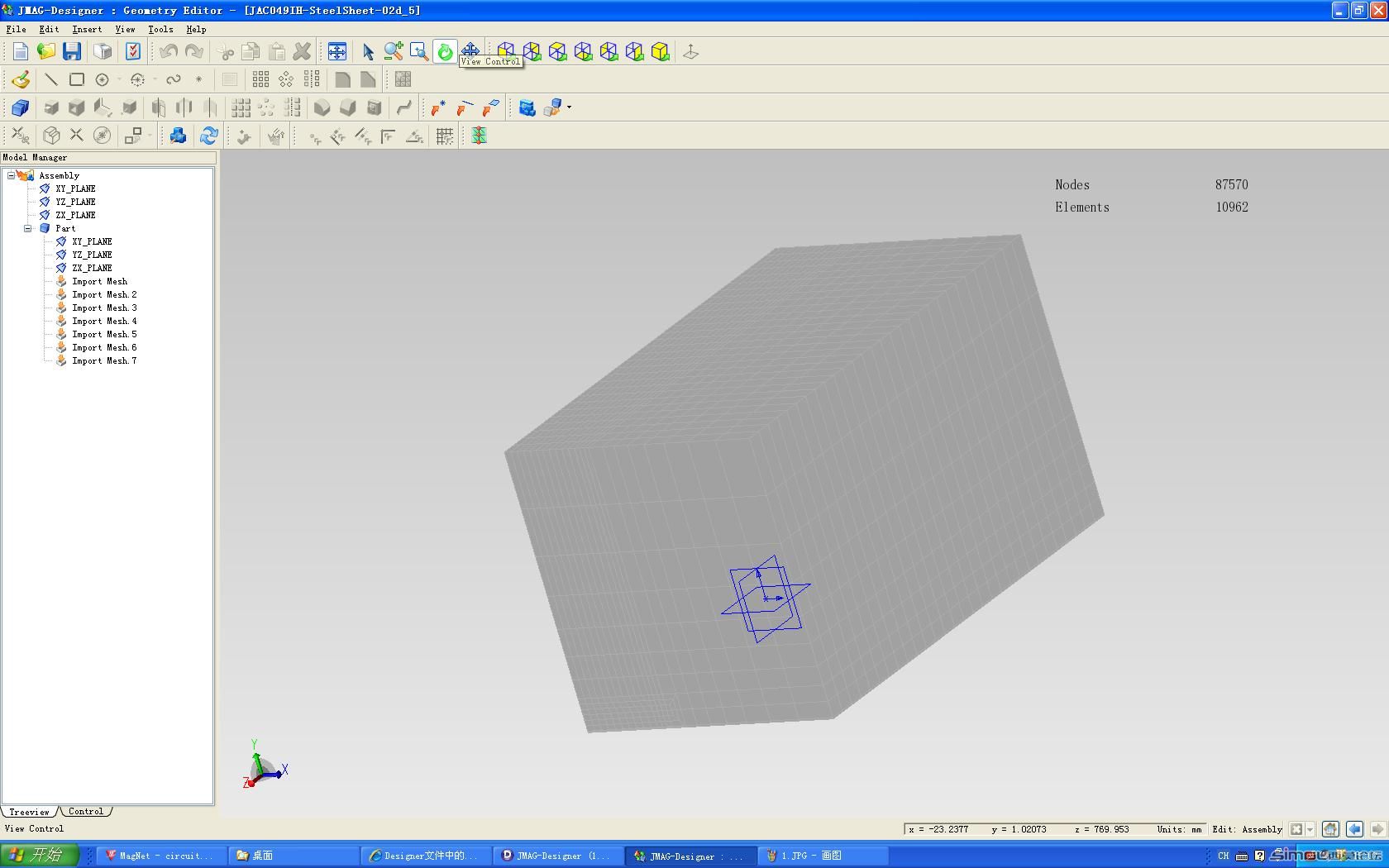
Task: Open the Arc tool dropdown arrow
Action: point(155,79)
